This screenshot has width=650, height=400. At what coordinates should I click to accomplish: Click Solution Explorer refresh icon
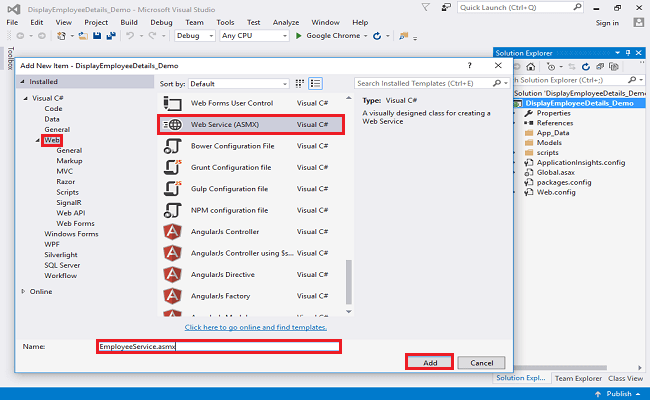coord(586,67)
